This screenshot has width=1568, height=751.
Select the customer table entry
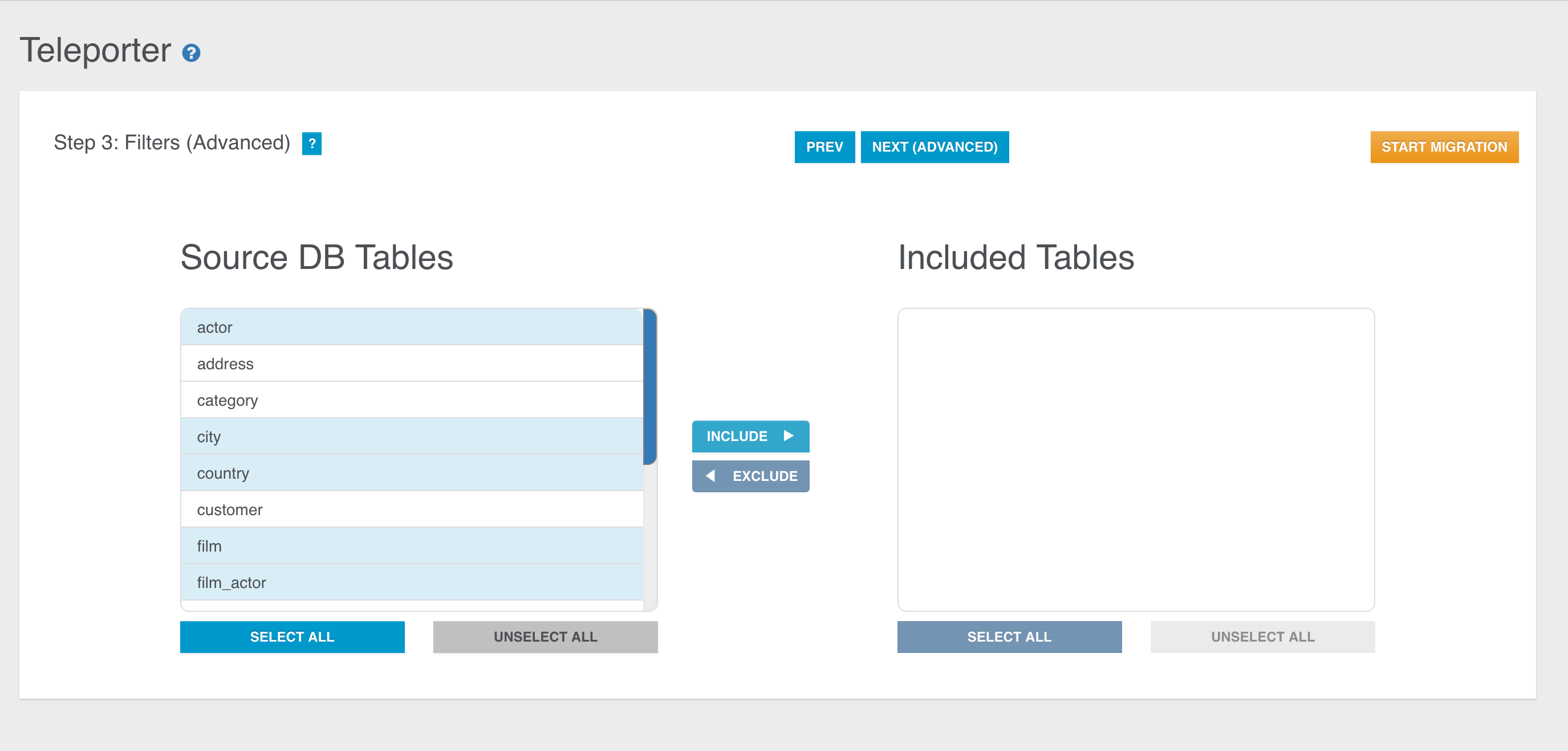[x=412, y=509]
